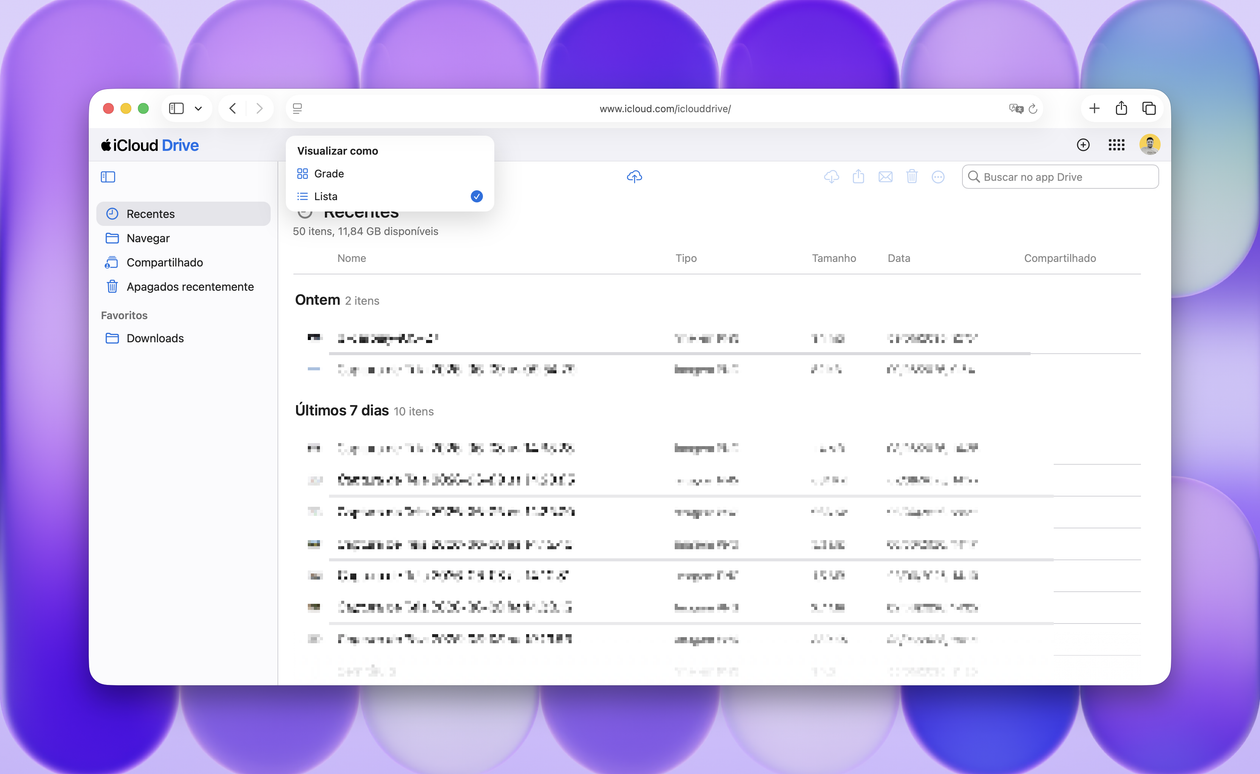
Task: Select the first file row under Ontem
Action: [717, 339]
